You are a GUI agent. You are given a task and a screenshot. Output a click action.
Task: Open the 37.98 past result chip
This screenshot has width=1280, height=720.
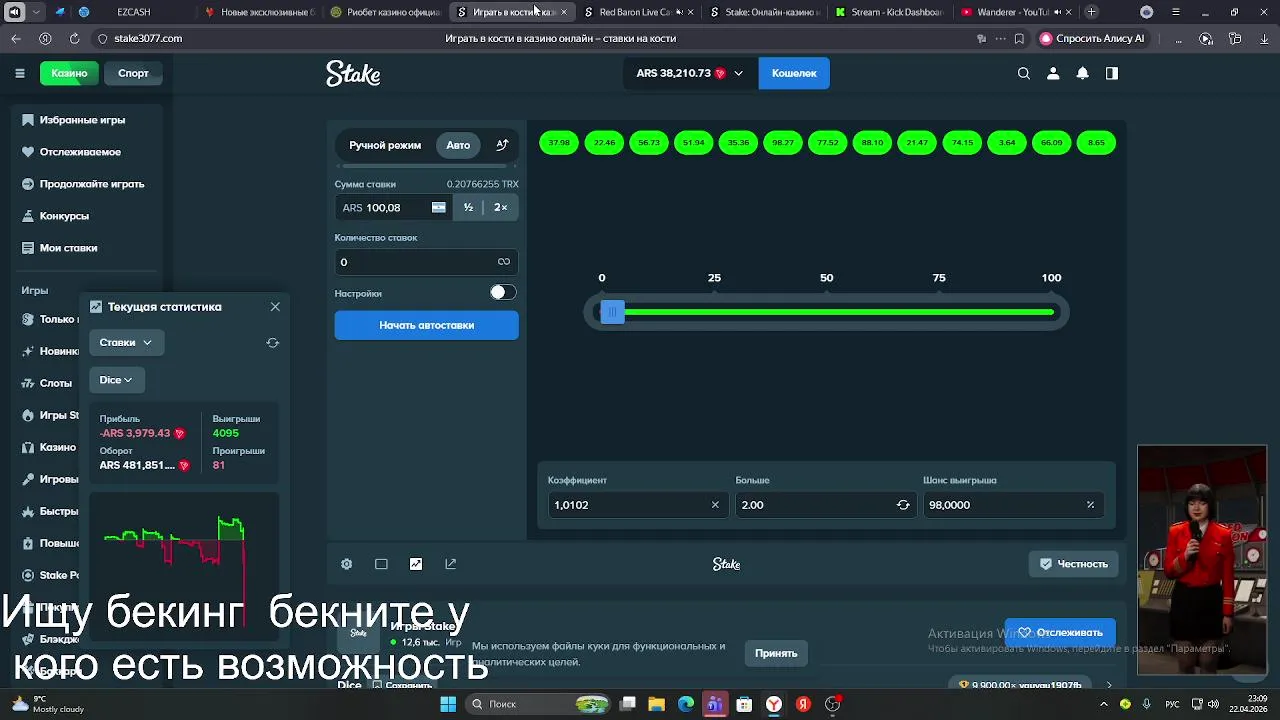coord(559,143)
